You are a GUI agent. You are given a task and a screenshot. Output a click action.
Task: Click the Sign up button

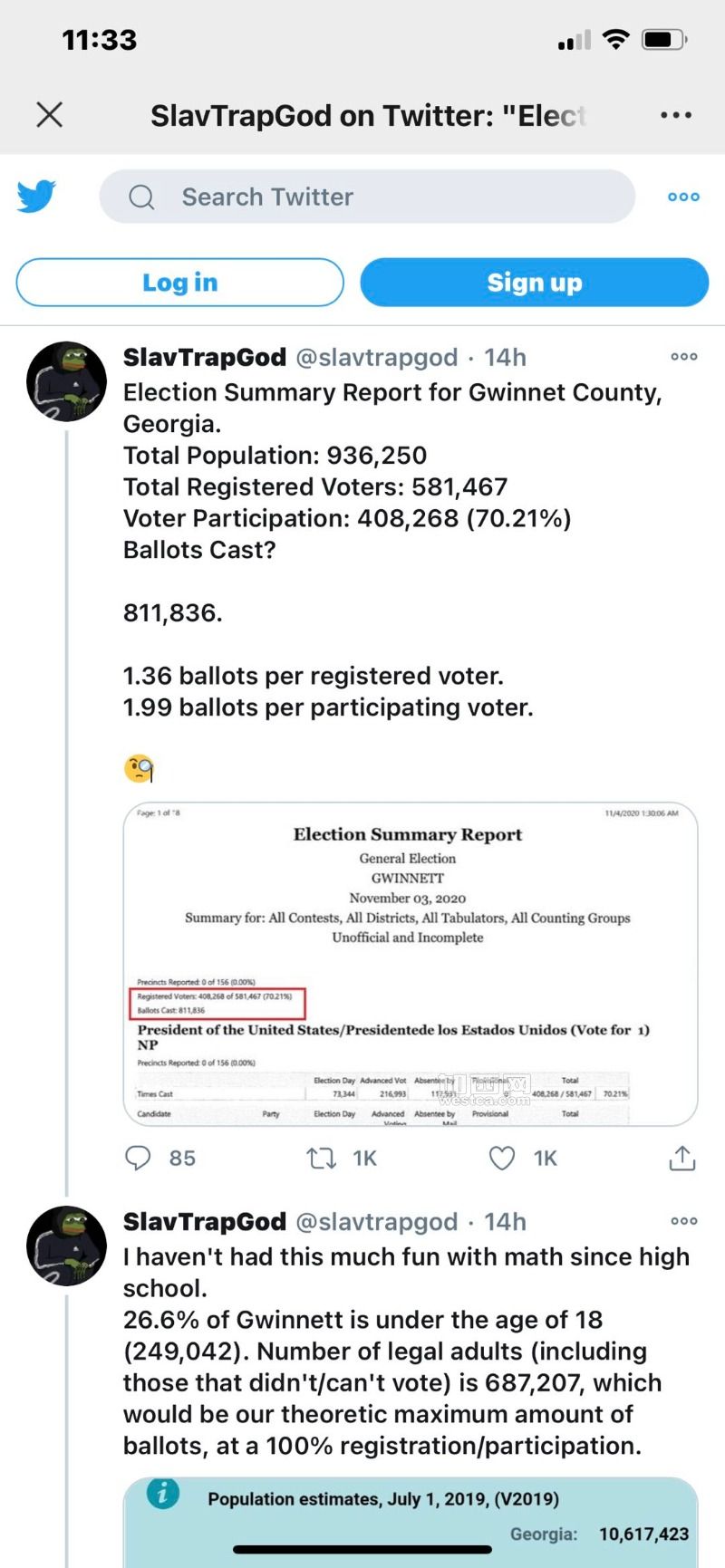click(x=535, y=283)
